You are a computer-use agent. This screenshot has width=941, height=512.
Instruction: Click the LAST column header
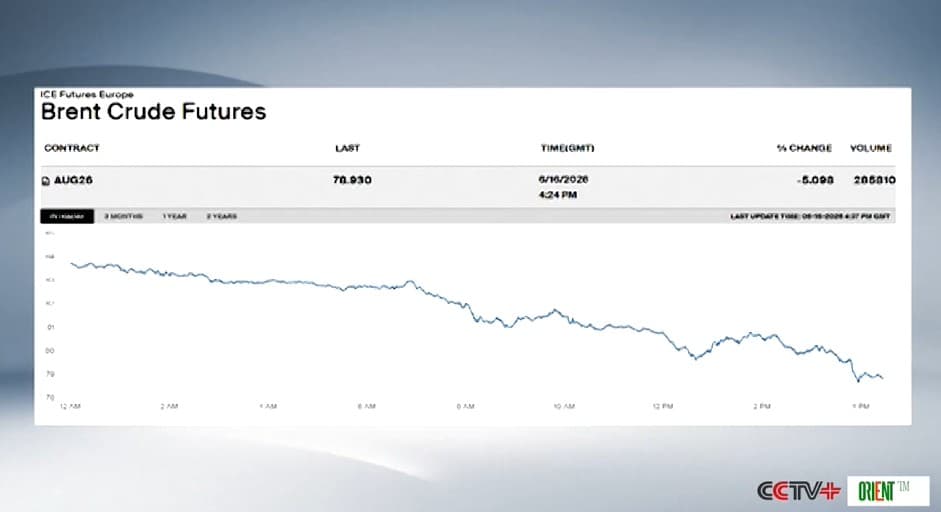(347, 148)
